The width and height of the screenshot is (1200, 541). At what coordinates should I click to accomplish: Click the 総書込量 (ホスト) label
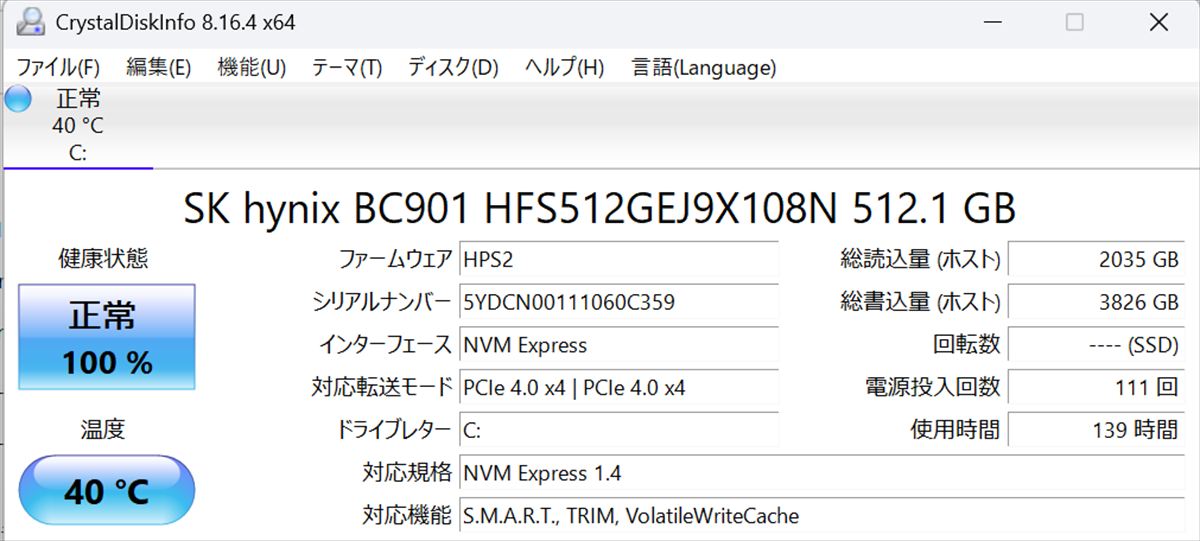pos(920,302)
